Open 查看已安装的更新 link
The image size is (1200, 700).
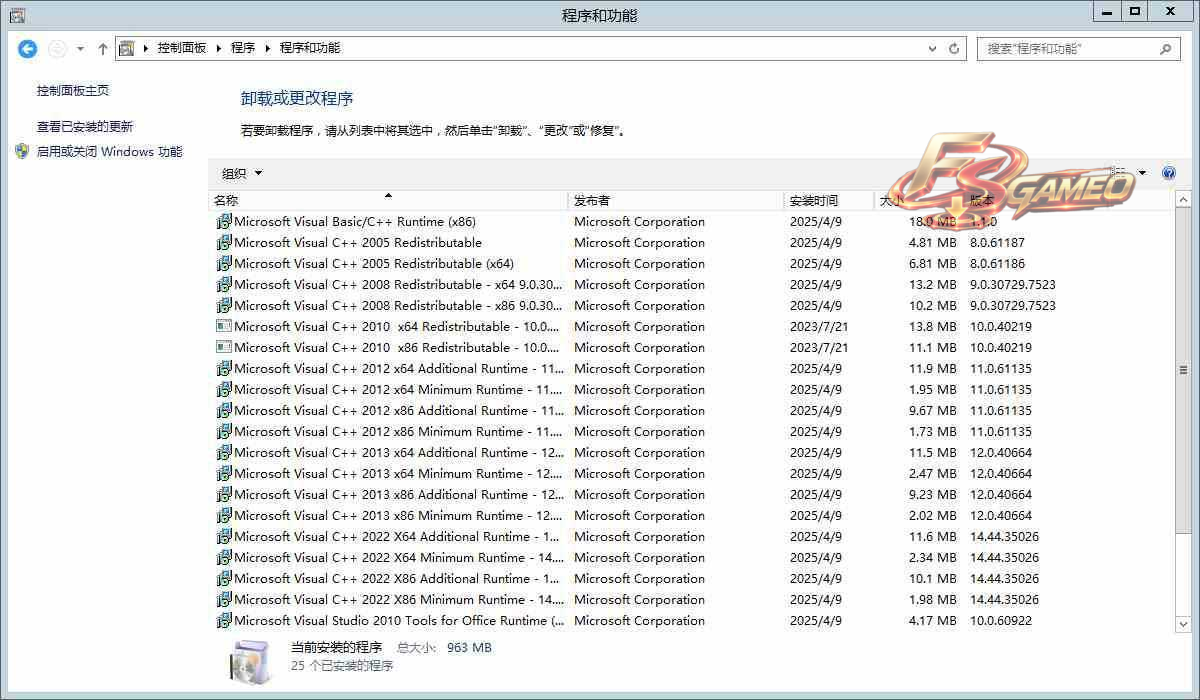pos(85,127)
